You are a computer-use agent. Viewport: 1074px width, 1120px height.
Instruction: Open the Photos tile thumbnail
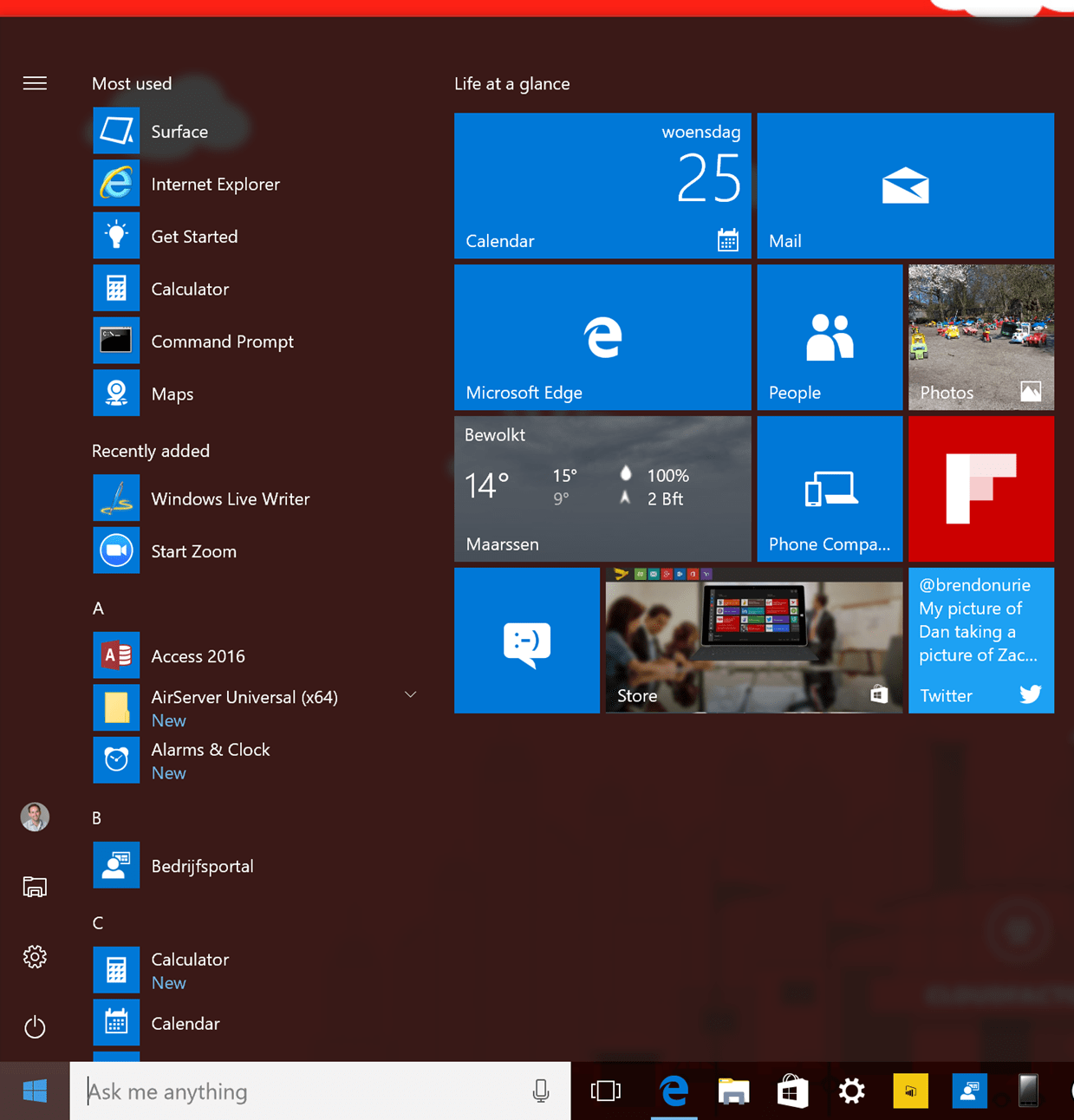pyautogui.click(x=980, y=337)
